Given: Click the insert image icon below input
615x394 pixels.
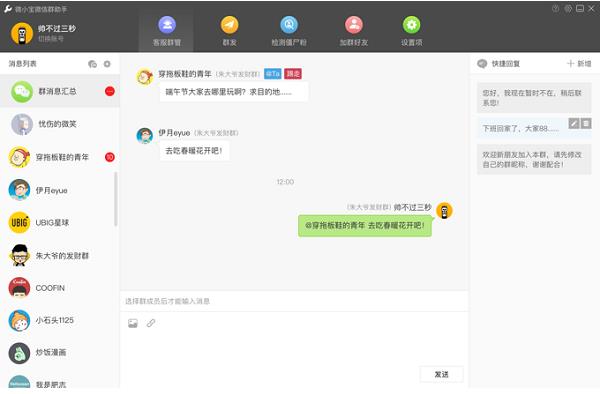Looking at the screenshot, I should pos(133,323).
